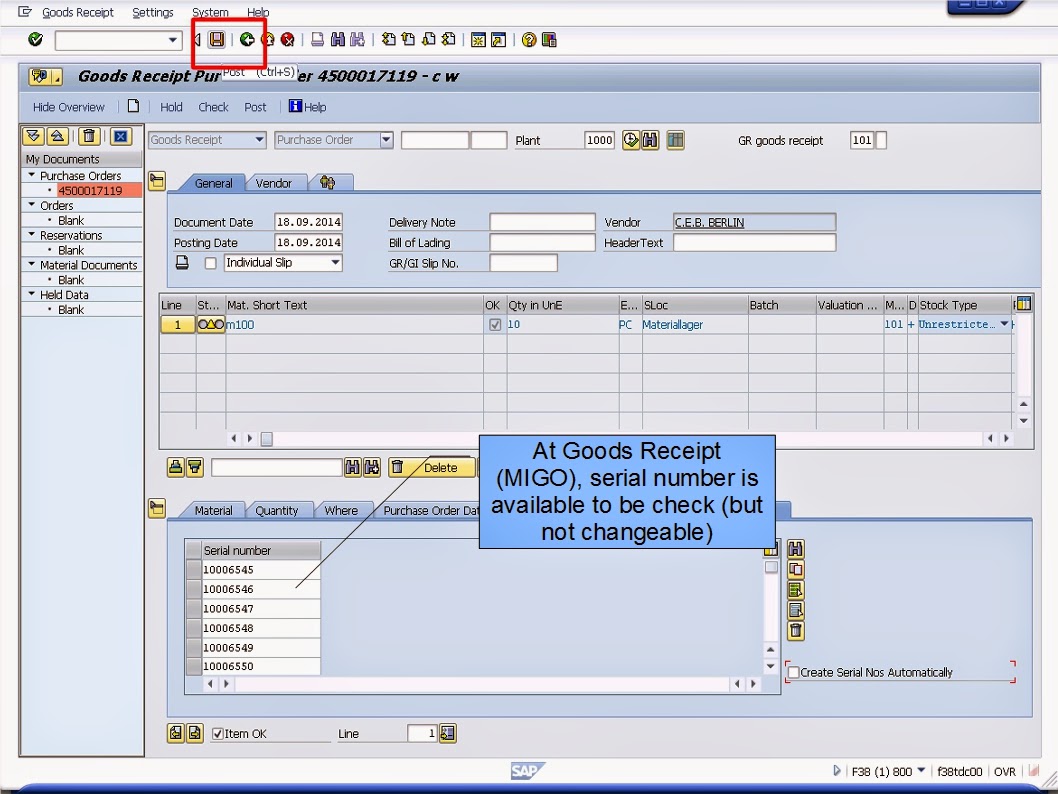Open the Goods Receipt transaction dropdown
Image resolution: width=1058 pixels, height=794 pixels.
[x=258, y=140]
